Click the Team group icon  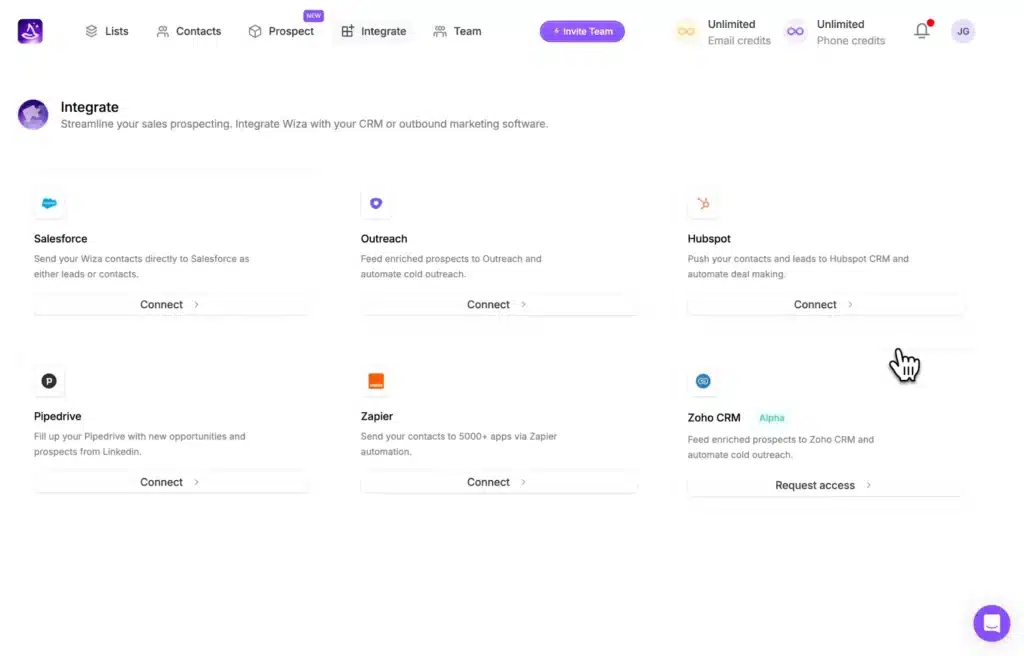440,31
